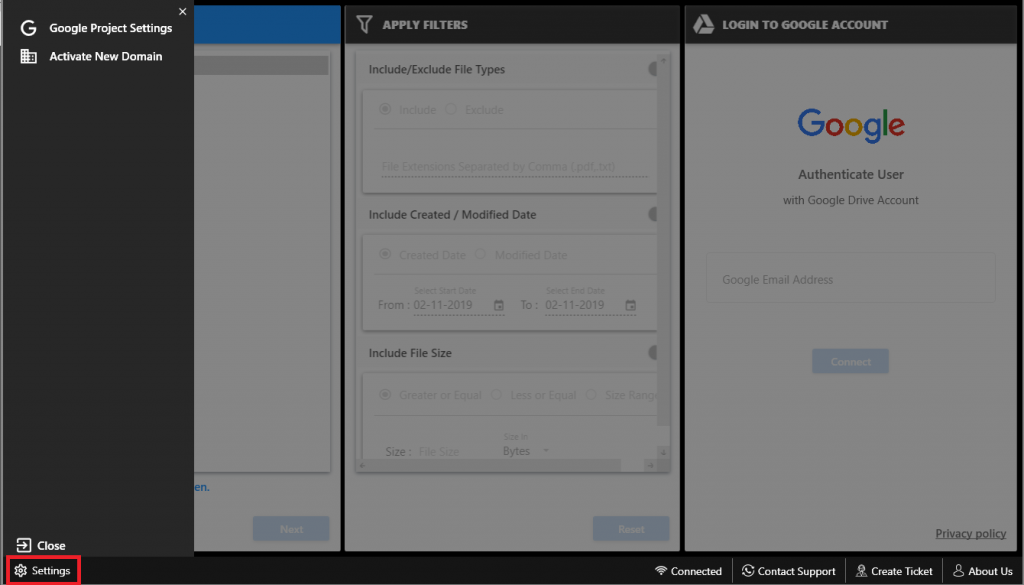Click the scroll-down arrow of the filters panel
The height and width of the screenshot is (585, 1024).
663,452
